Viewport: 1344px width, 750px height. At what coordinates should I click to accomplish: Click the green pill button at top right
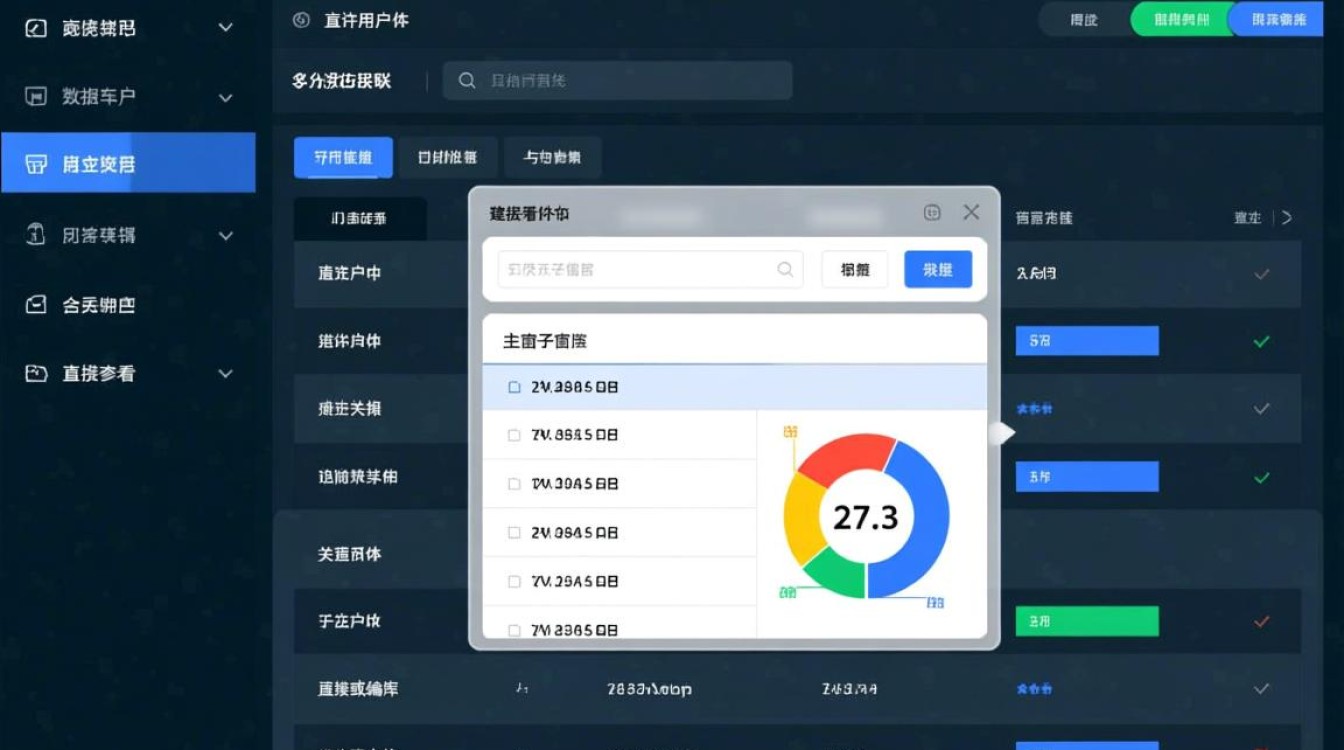1181,19
